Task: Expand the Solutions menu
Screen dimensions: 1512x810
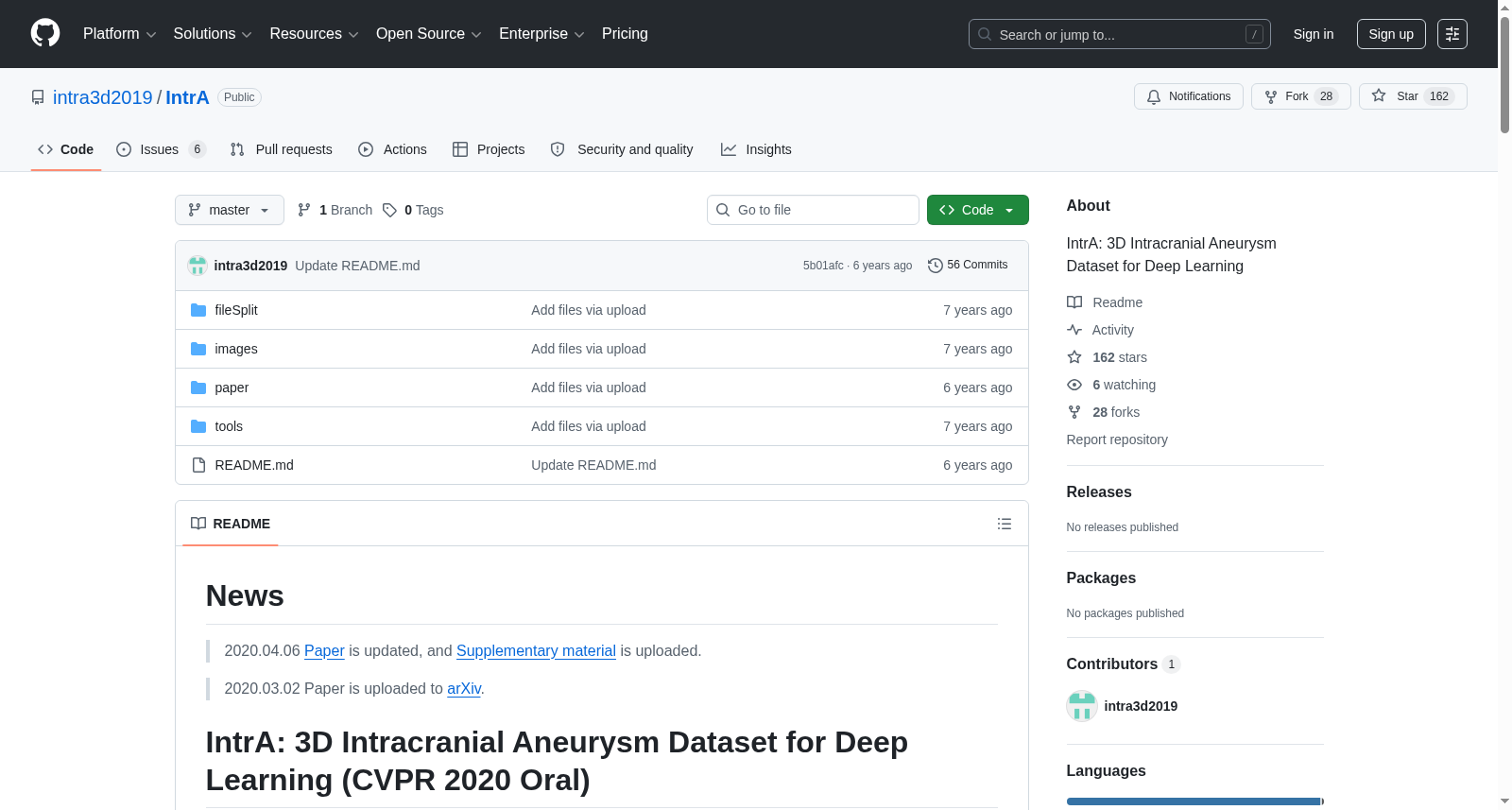Action: 213,34
